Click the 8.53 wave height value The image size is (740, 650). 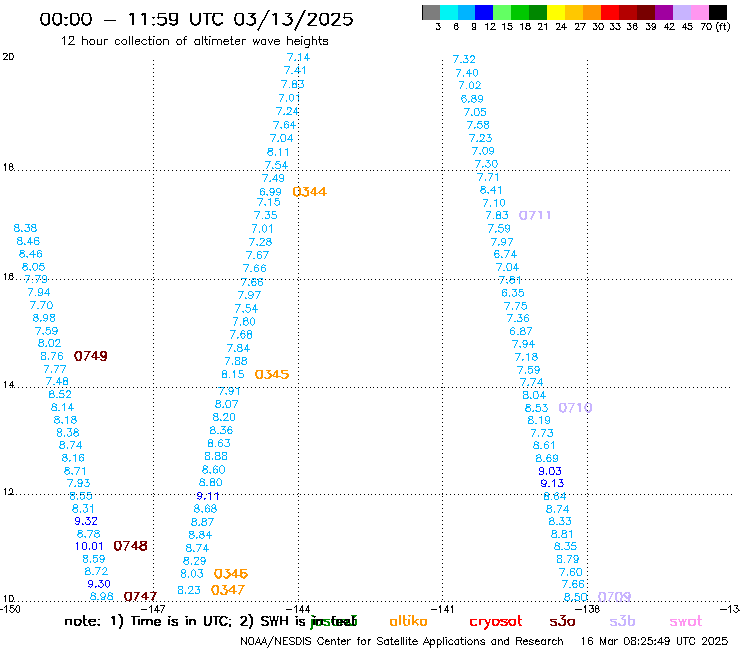point(537,408)
